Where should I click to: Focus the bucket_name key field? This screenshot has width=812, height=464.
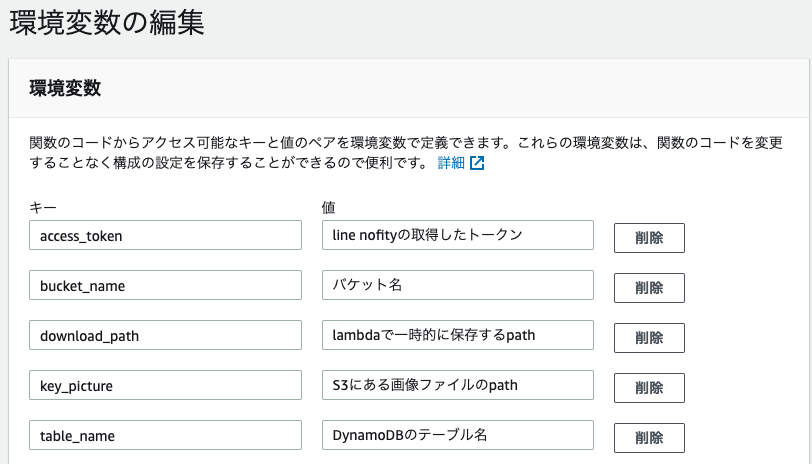point(165,285)
